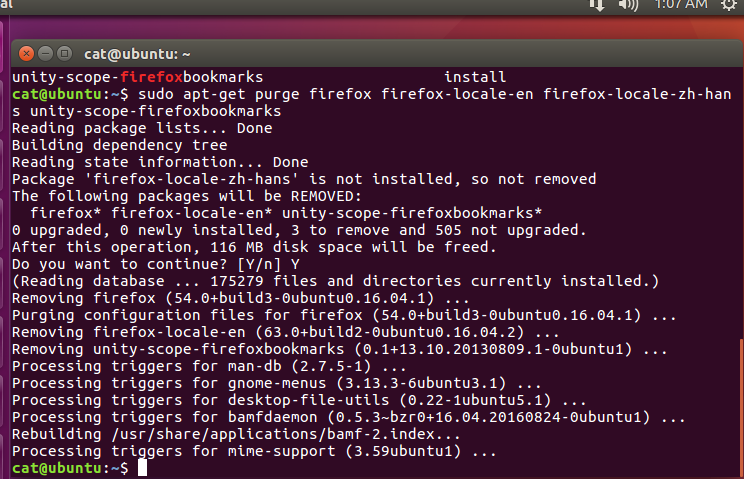Click 'Processing triggers for man-db' line
This screenshot has height=479, width=744.
point(209,367)
